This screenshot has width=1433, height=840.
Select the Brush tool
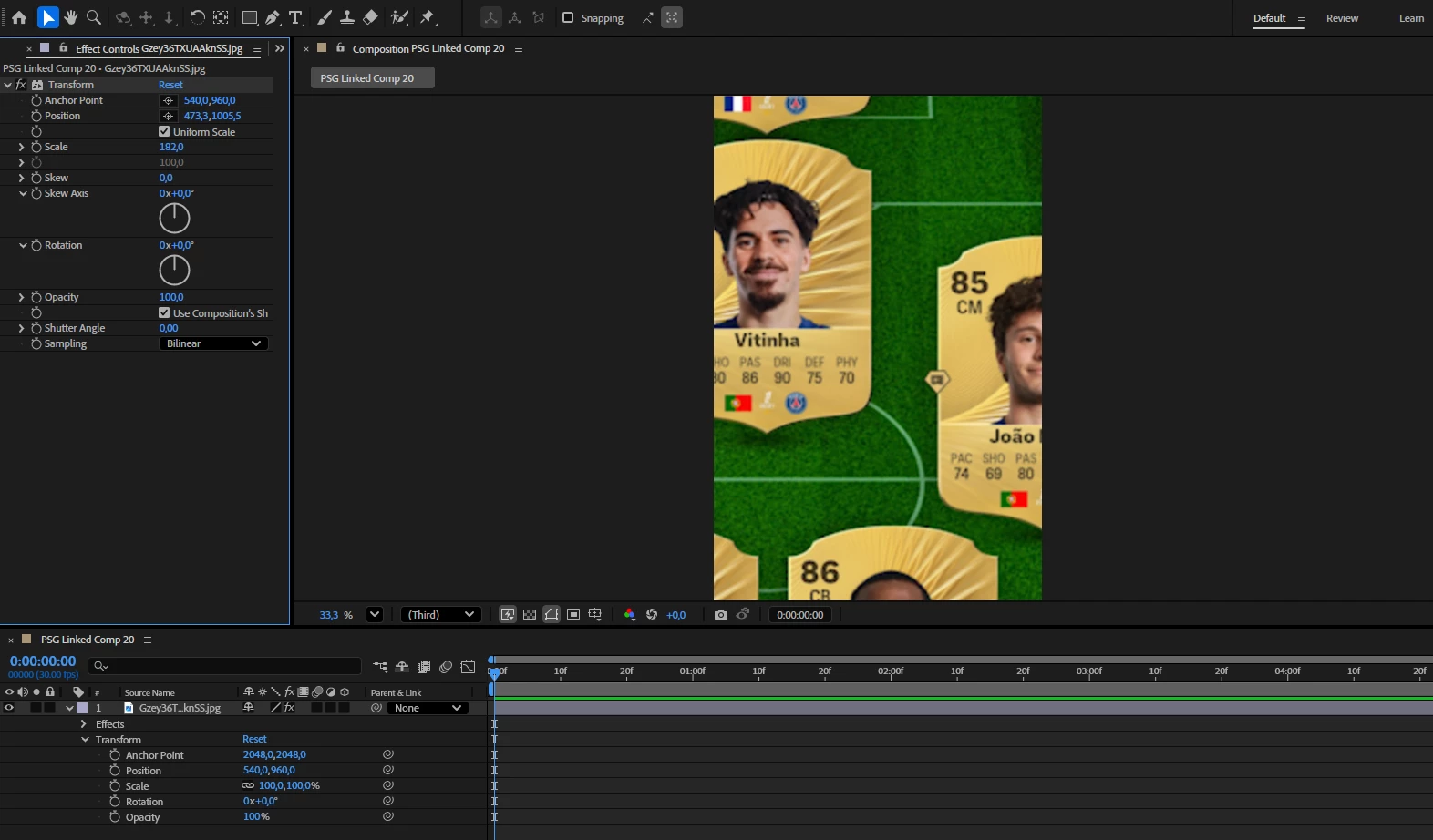(x=324, y=17)
